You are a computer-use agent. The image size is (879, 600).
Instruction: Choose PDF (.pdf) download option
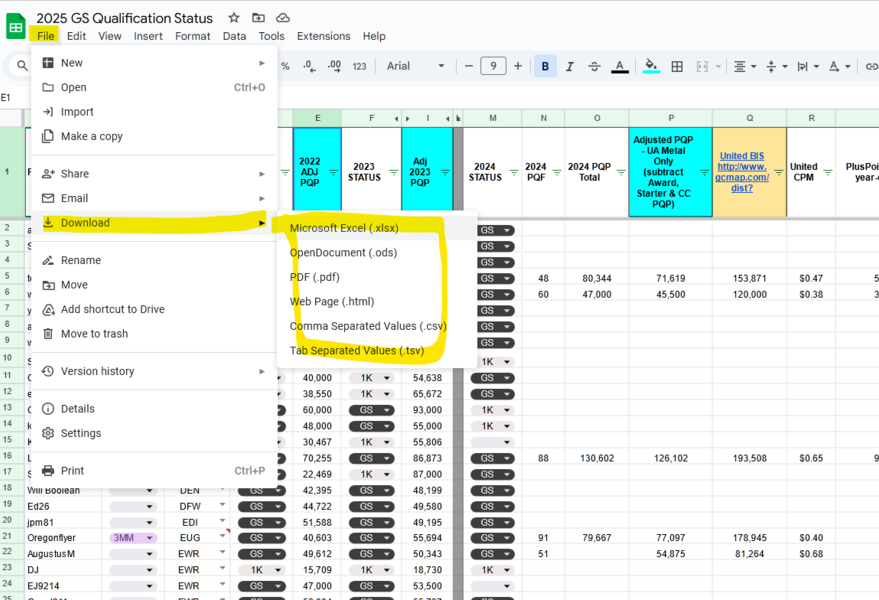315,277
